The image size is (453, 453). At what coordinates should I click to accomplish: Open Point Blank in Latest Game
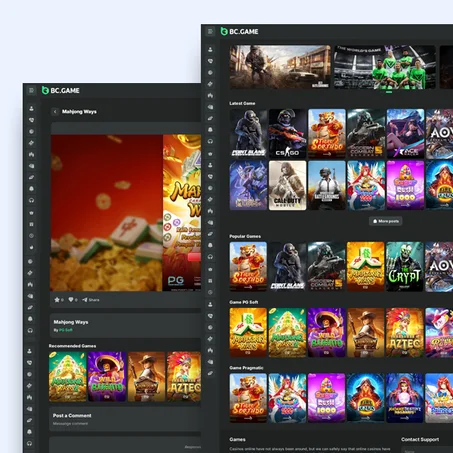[248, 133]
